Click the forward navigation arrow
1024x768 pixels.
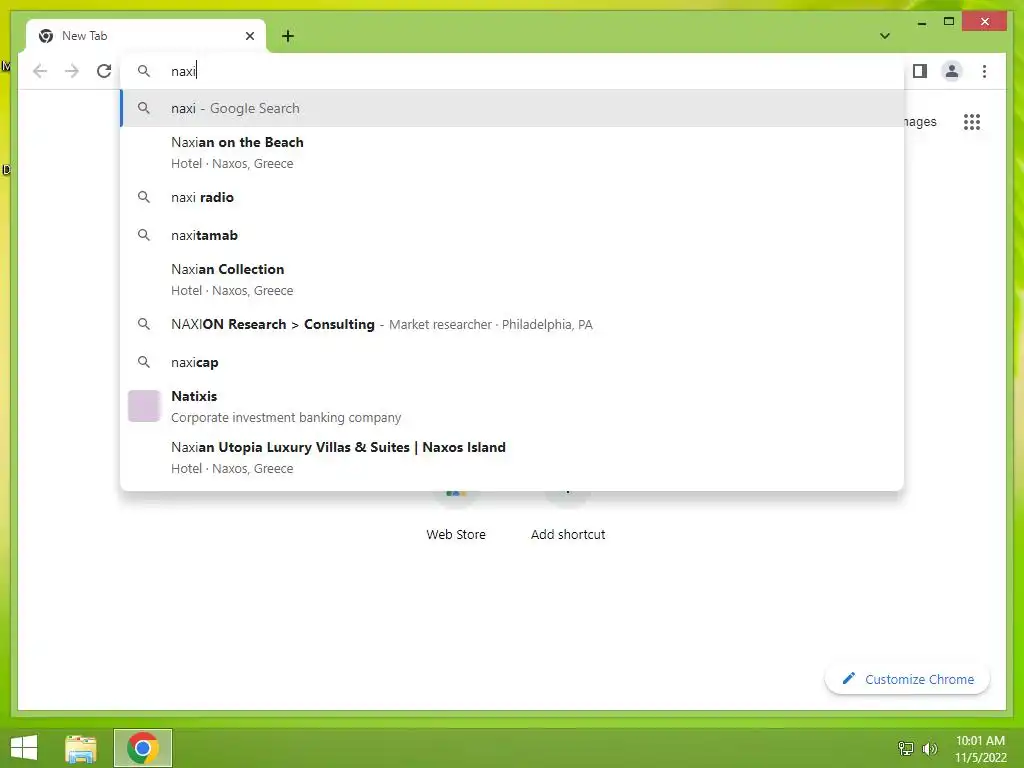tap(72, 71)
